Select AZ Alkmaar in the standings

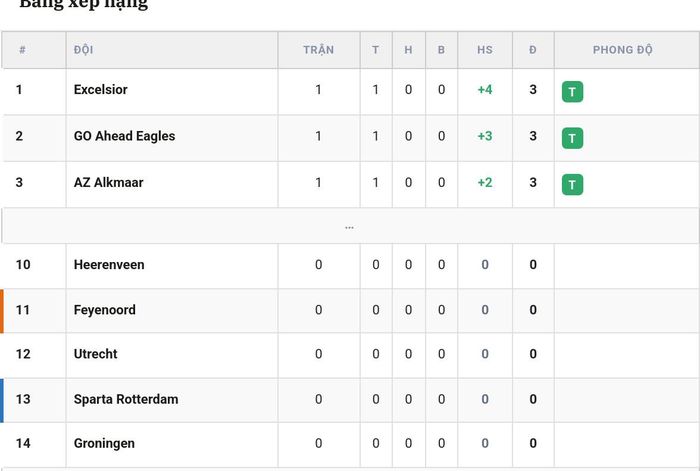pos(108,182)
